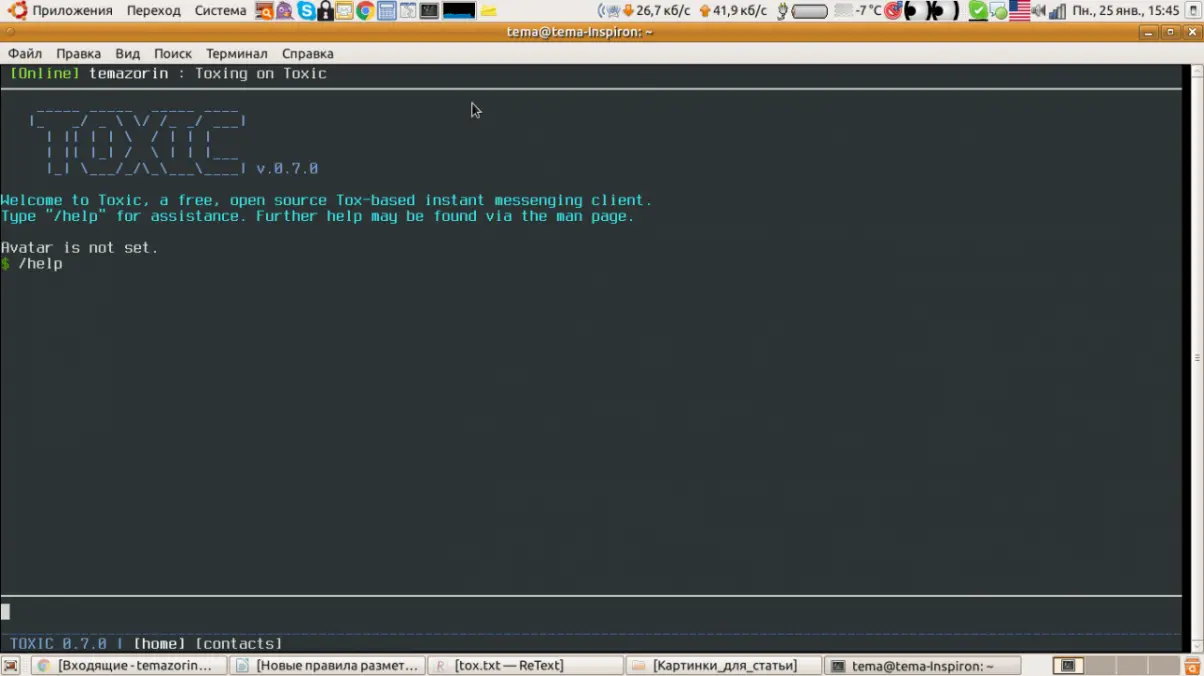The image size is (1204, 676).
Task: Click the chat status tray icon
Action: [999, 11]
